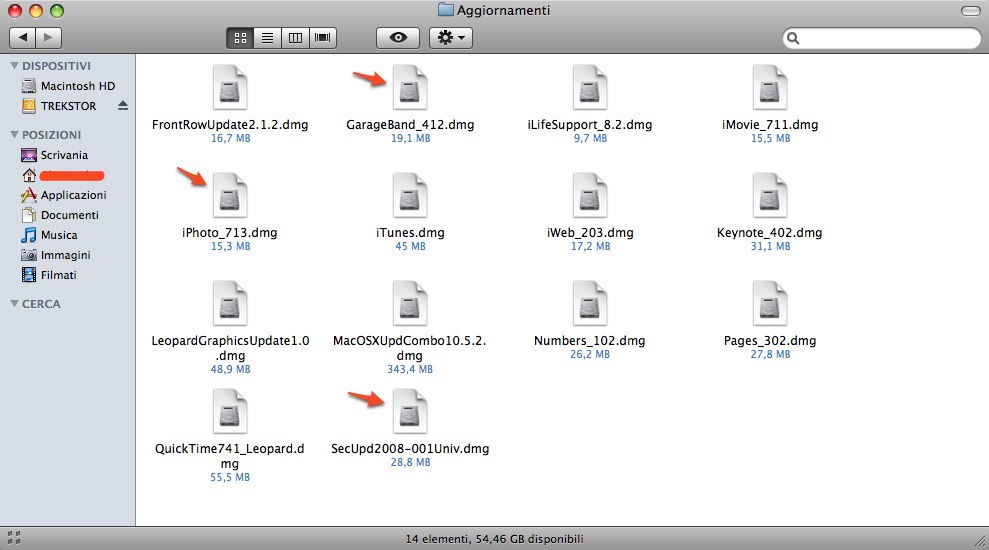Eject the TREKSTOR drive
Viewport: 989px width, 550px height.
pos(123,105)
